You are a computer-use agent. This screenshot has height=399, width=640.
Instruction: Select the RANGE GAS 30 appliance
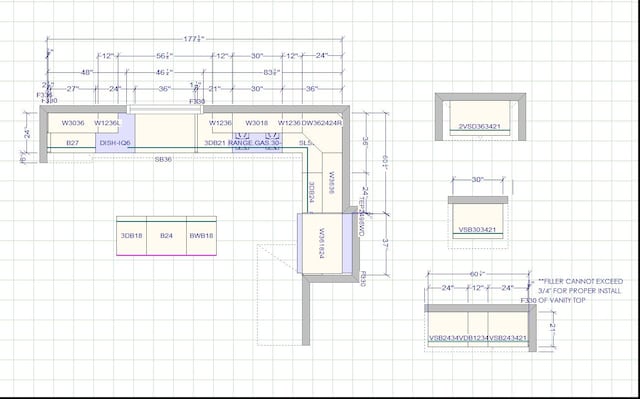tap(257, 143)
